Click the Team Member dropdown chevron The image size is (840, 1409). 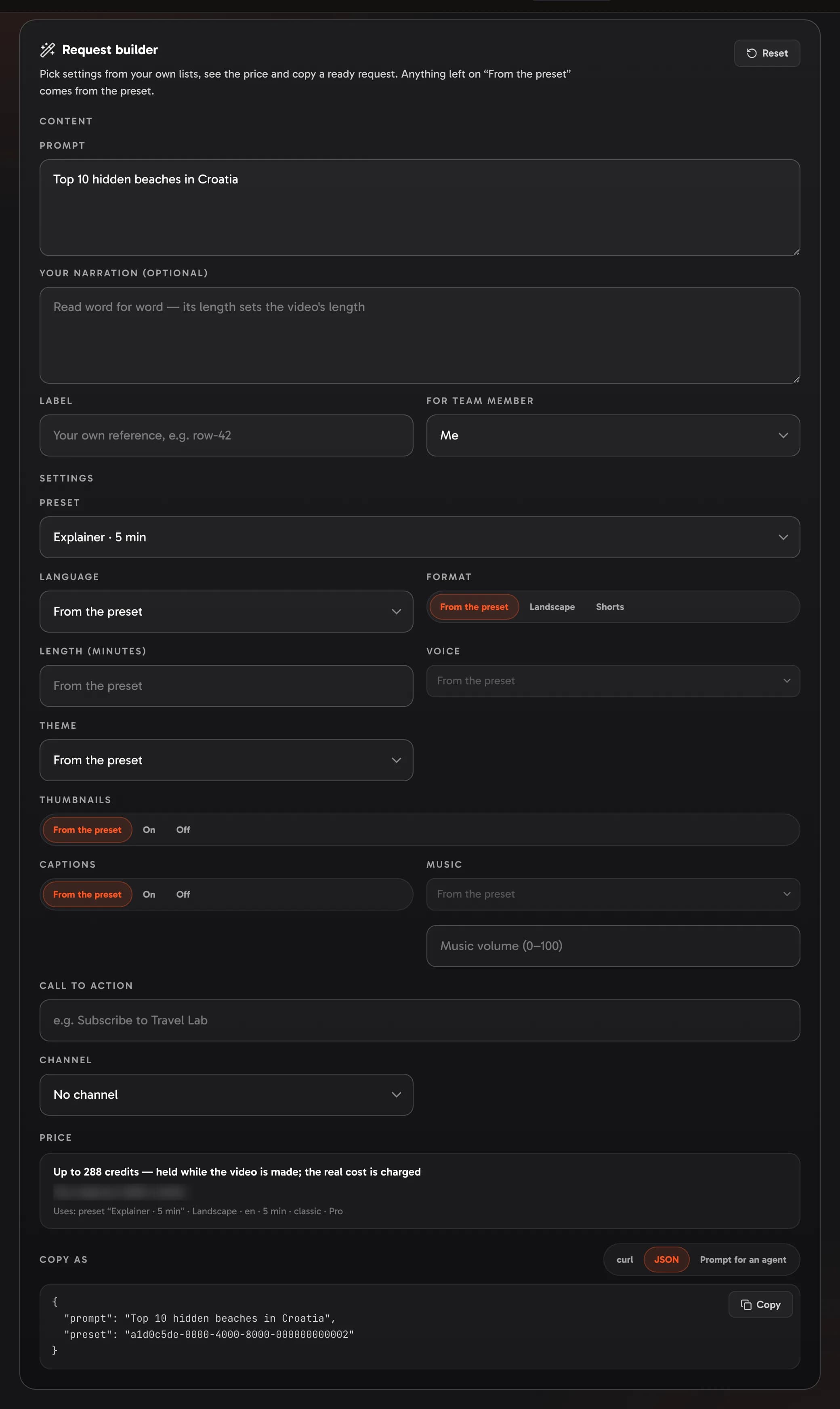click(783, 435)
